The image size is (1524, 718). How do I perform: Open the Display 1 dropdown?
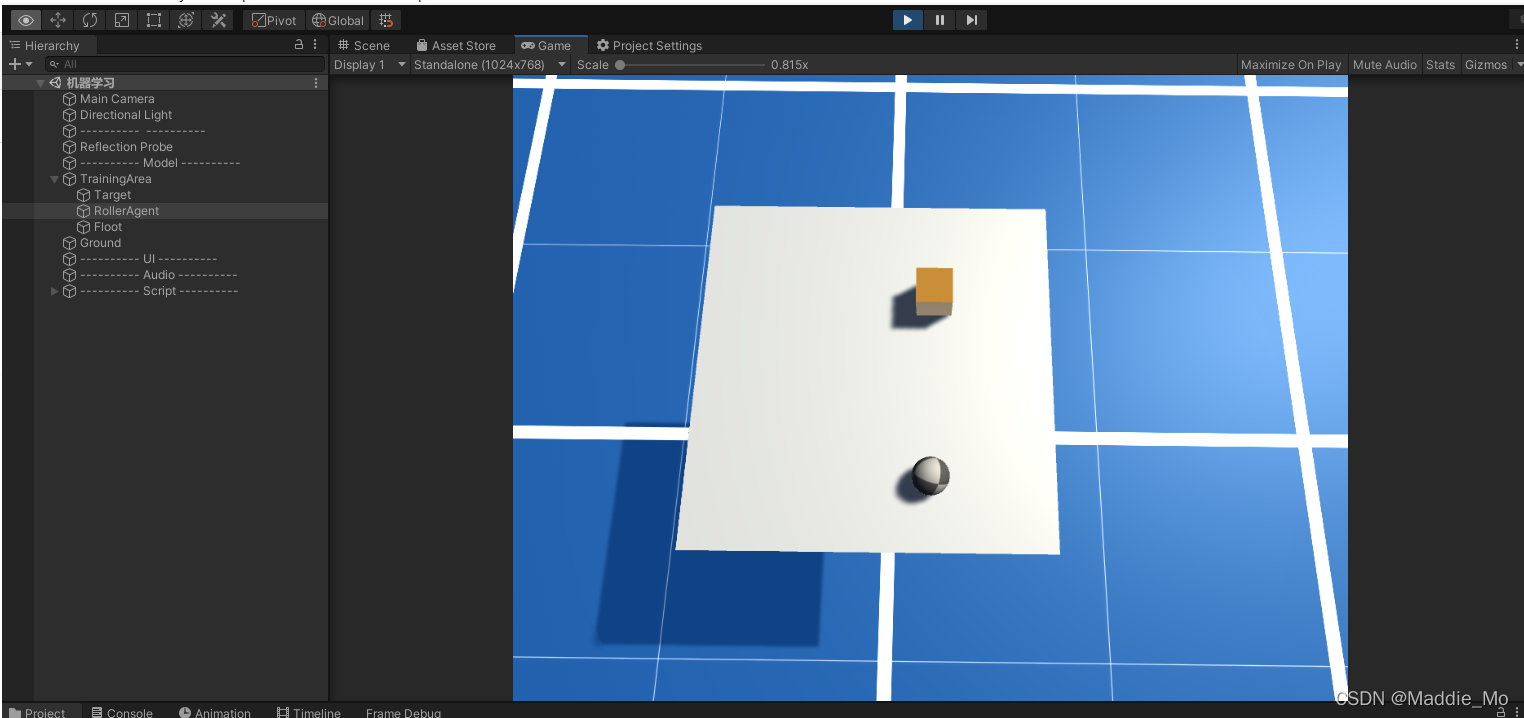[x=370, y=64]
